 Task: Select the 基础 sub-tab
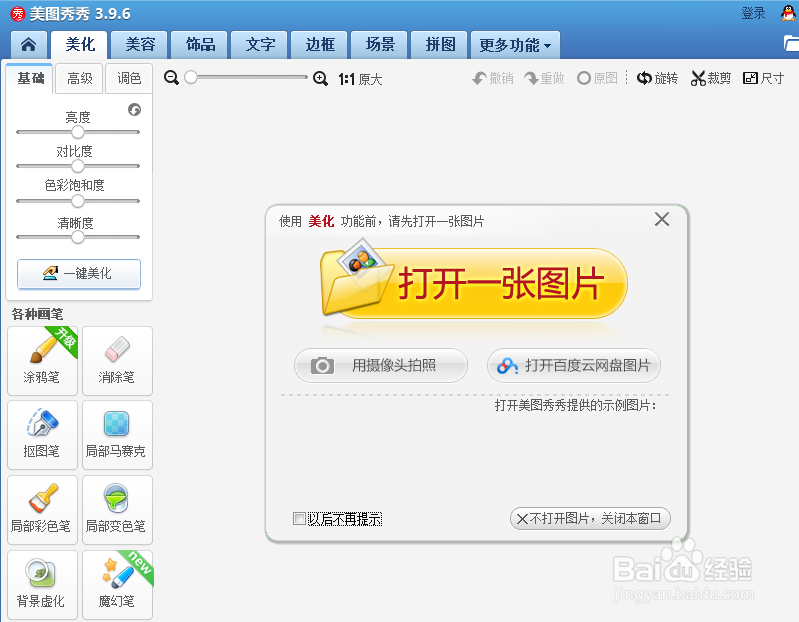coord(30,78)
